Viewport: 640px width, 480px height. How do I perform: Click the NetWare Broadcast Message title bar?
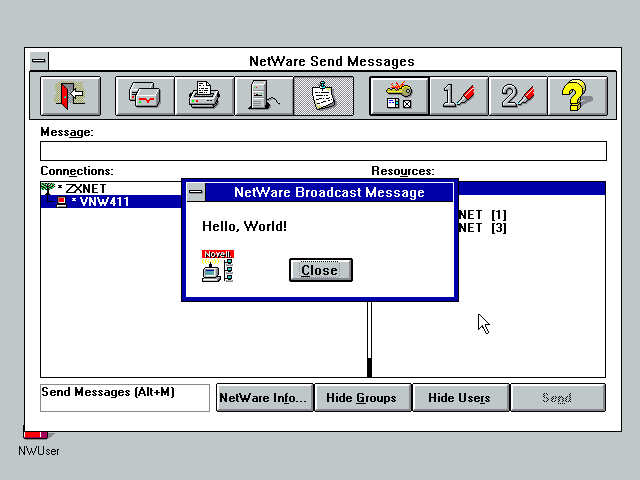[329, 192]
